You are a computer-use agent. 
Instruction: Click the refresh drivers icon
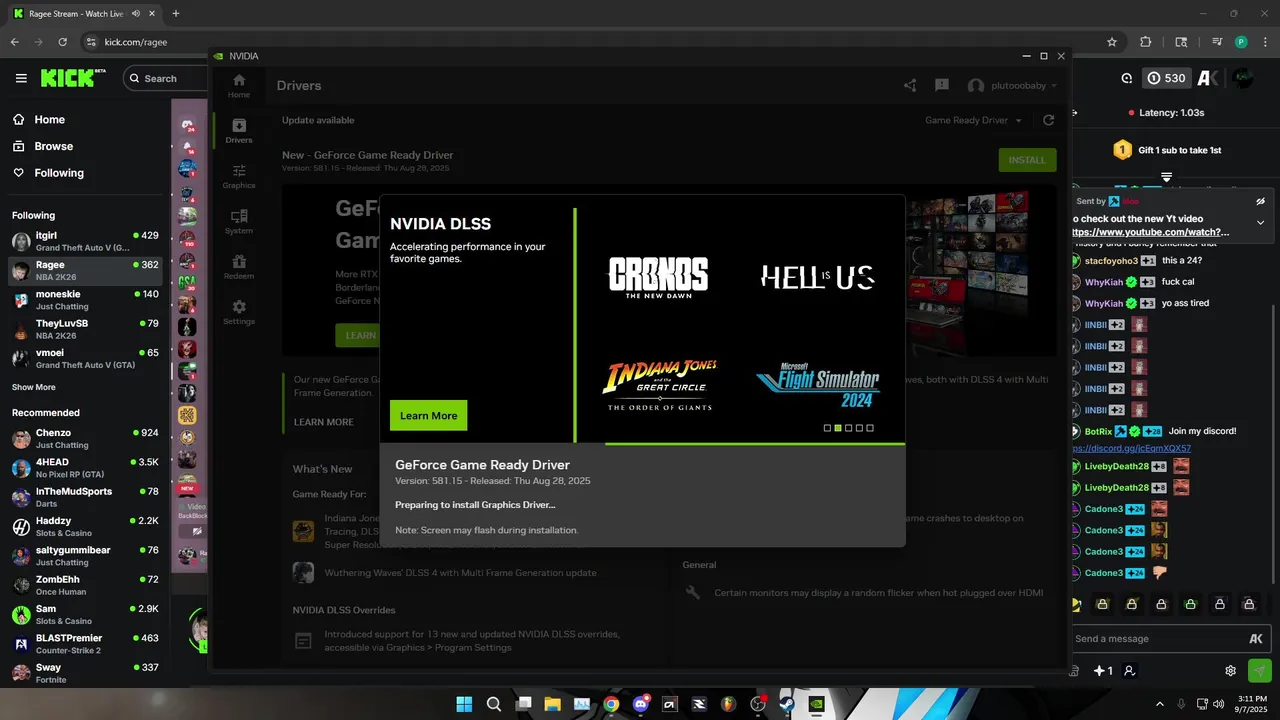pyautogui.click(x=1048, y=120)
